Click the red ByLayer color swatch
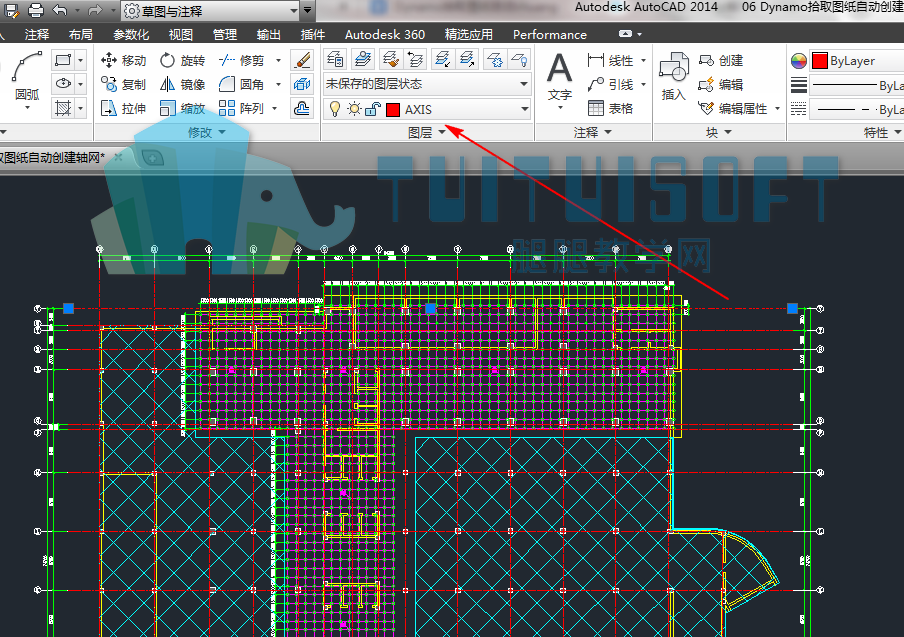Viewport: 904px width, 637px height. point(819,61)
